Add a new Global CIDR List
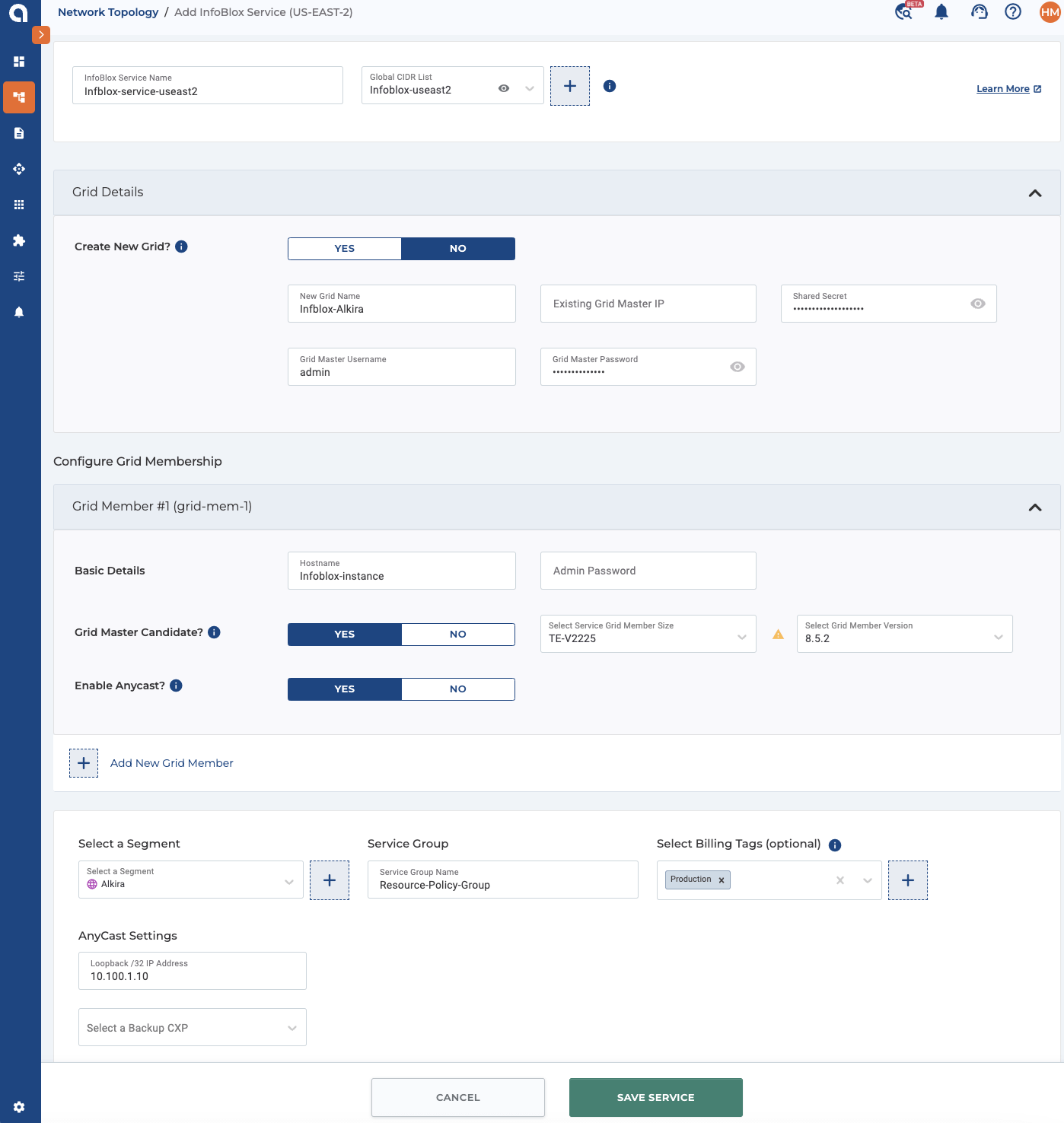Screen dimensions: 1064x1123 coord(570,86)
